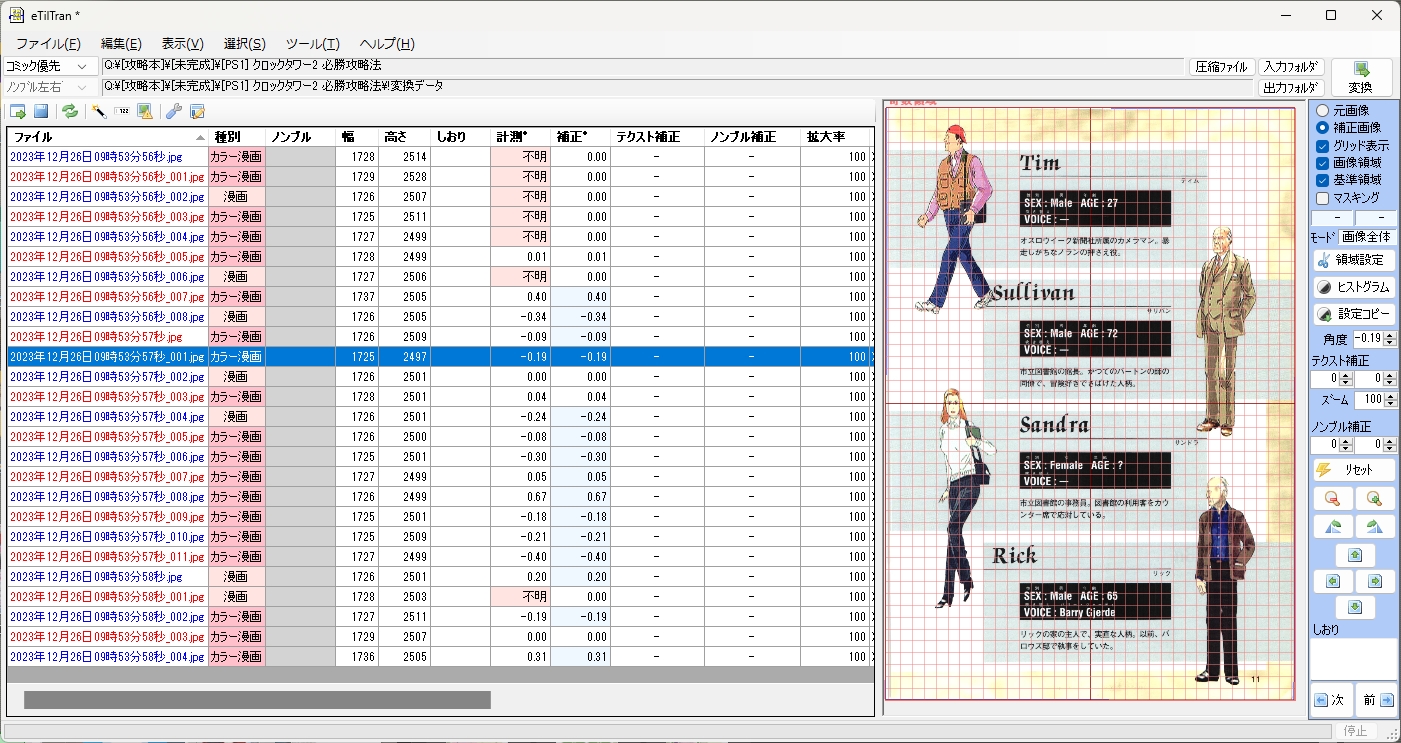The width and height of the screenshot is (1401, 743).
Task: Toggle the グリッド表示 checkbox
Action: tap(1323, 145)
